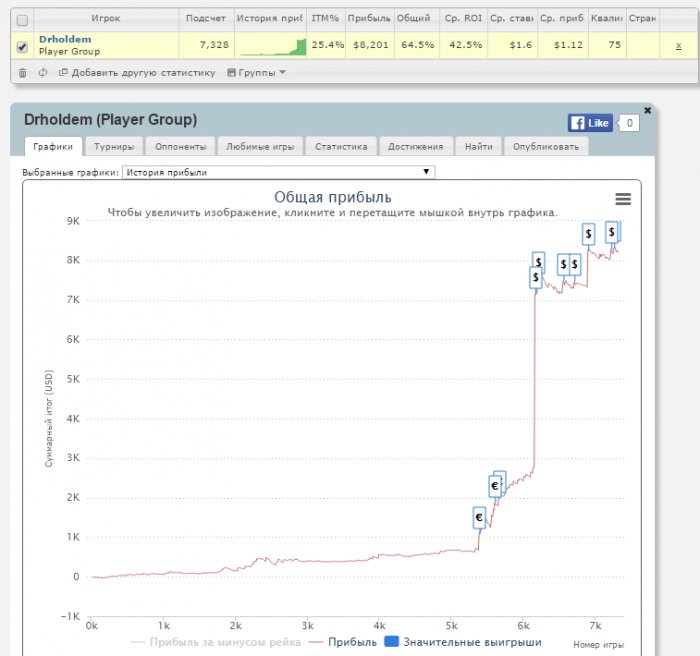The image size is (700, 656).
Task: Click the refresh statistics icon
Action: coord(43,72)
